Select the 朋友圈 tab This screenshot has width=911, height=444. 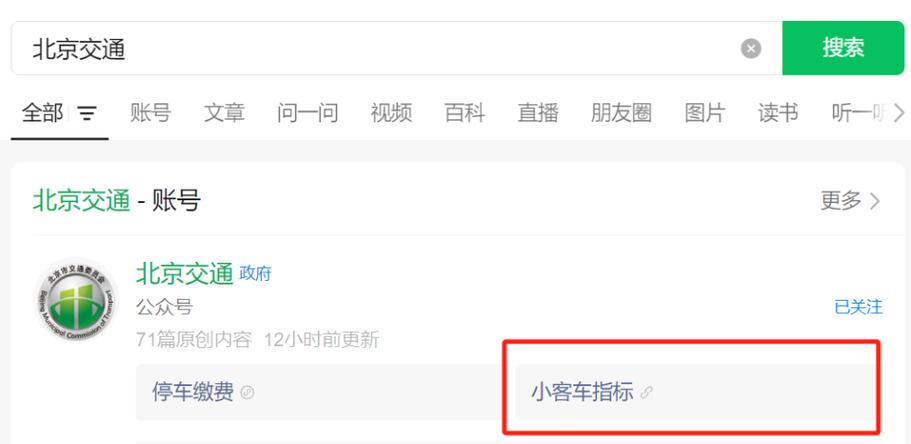tap(621, 113)
